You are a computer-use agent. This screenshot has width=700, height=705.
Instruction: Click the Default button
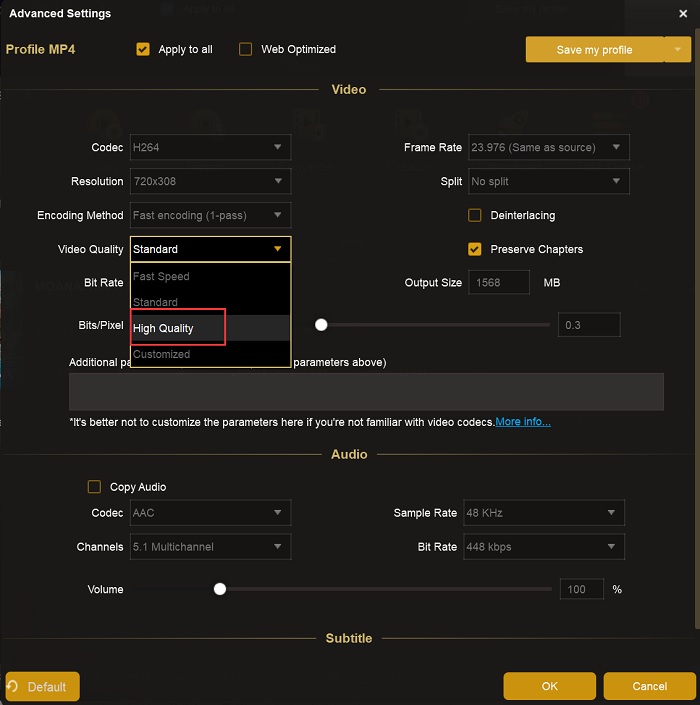pyautogui.click(x=43, y=686)
